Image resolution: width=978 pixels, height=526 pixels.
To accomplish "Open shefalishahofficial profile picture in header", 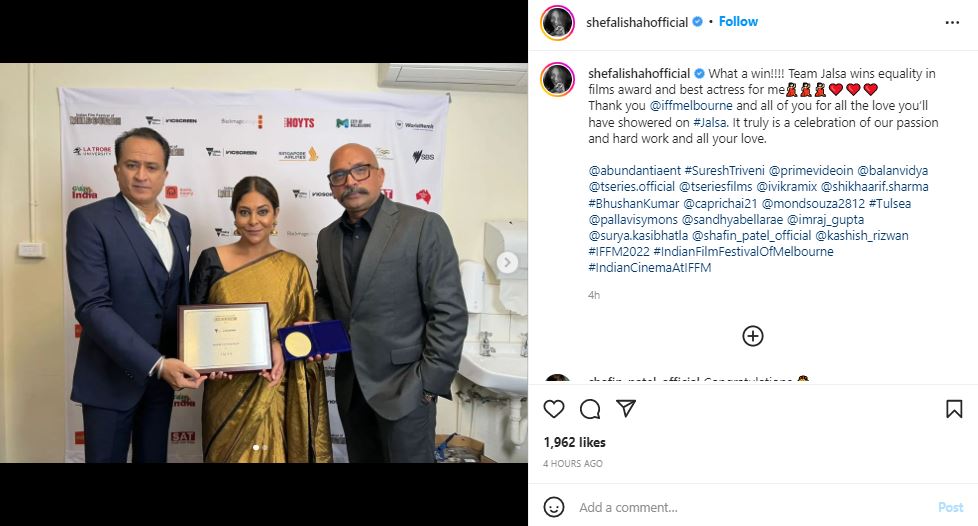I will (x=558, y=22).
